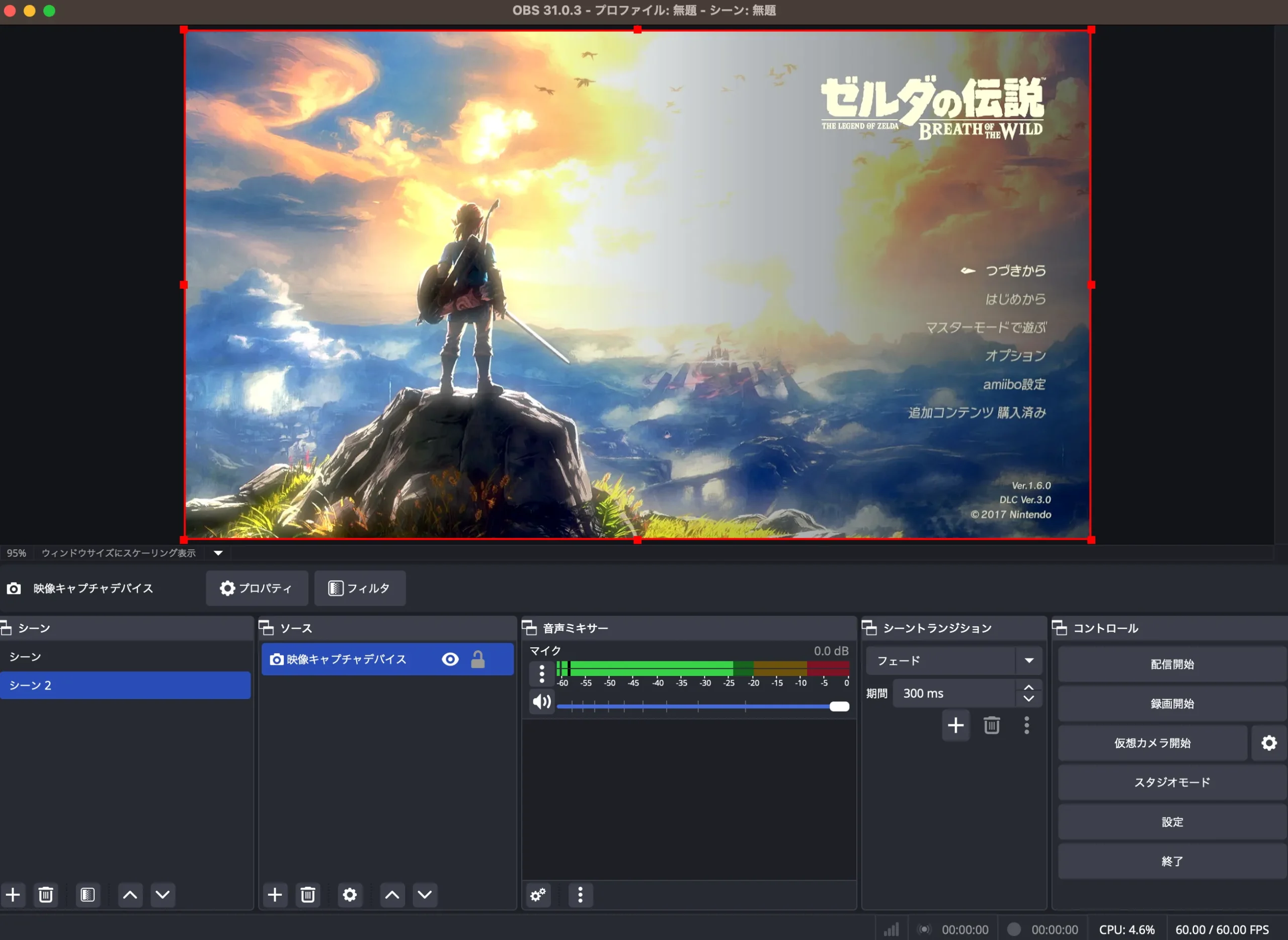The width and height of the screenshot is (1288, 940).
Task: Add a scene transition with plus
Action: click(956, 725)
